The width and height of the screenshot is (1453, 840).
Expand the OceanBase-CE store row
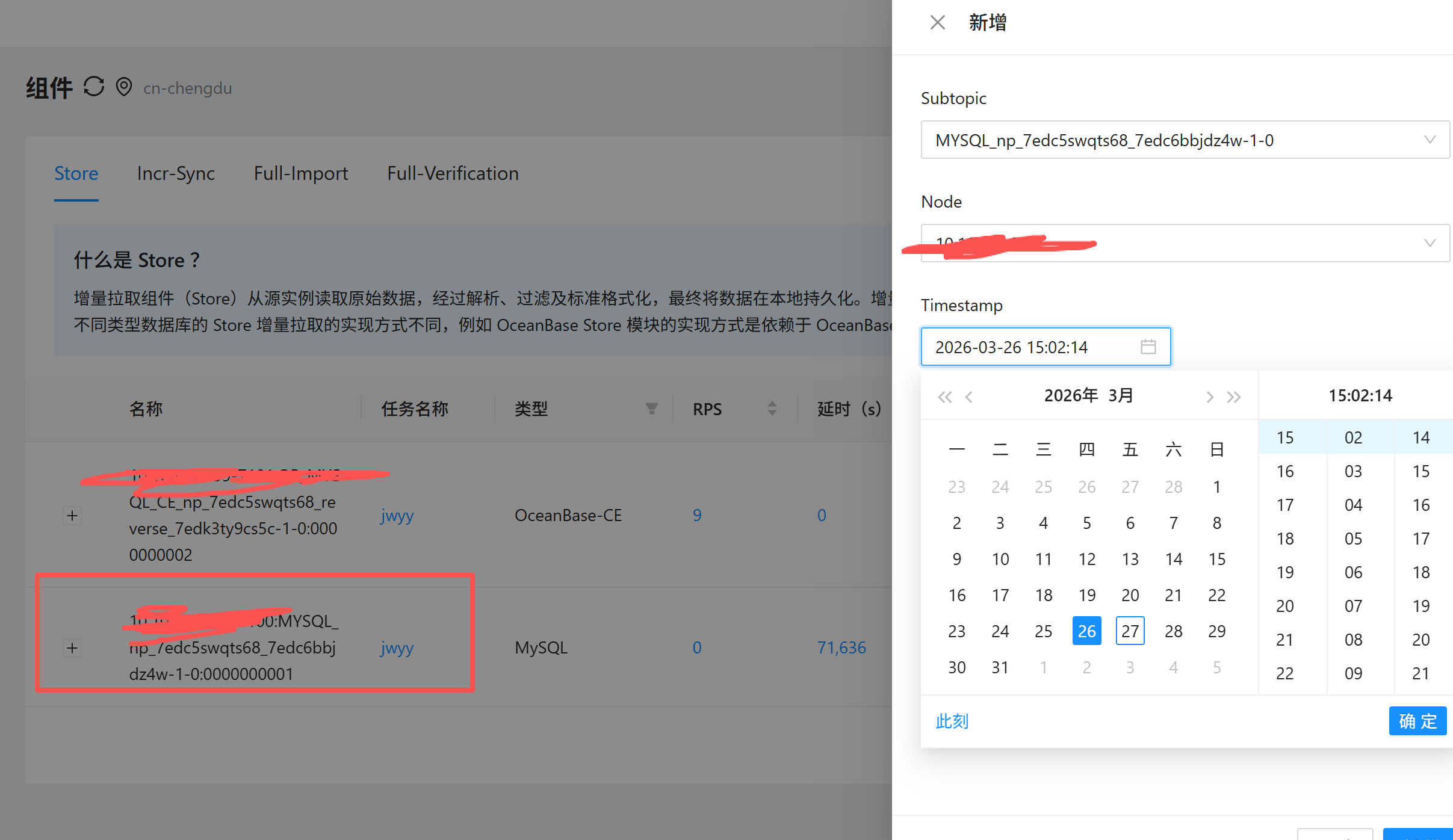pos(72,516)
